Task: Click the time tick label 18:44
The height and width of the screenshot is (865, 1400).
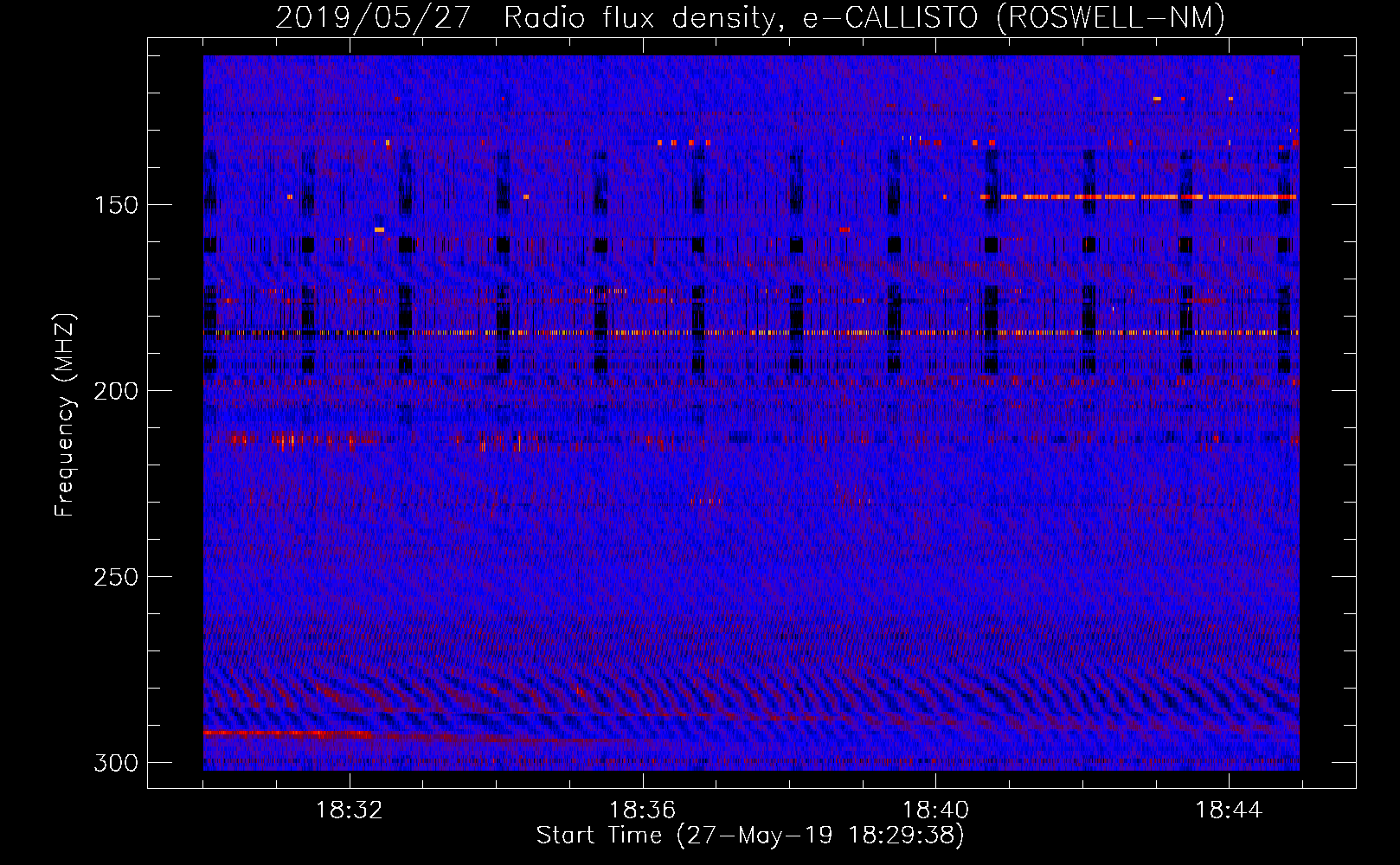Action: click(x=1229, y=811)
